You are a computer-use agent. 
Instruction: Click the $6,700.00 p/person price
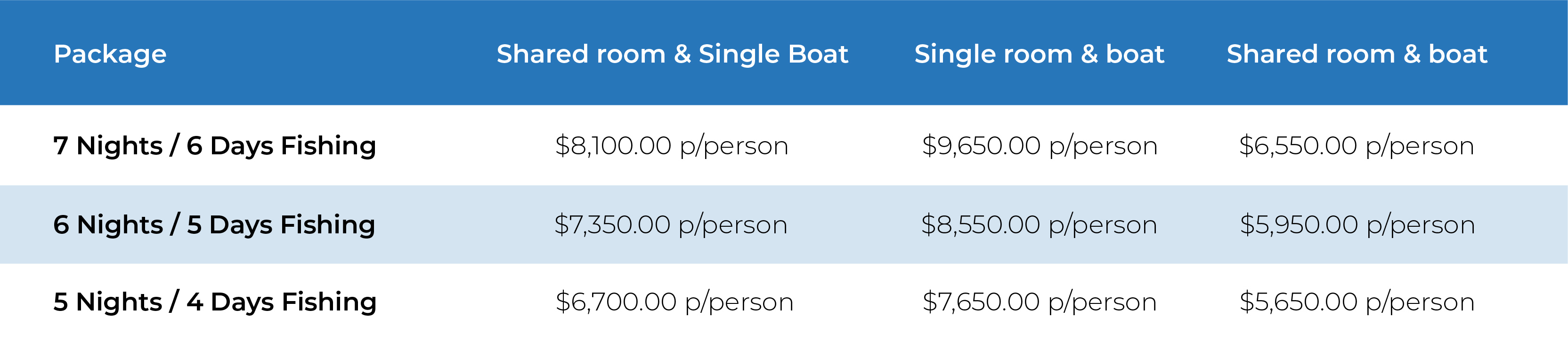(x=674, y=302)
